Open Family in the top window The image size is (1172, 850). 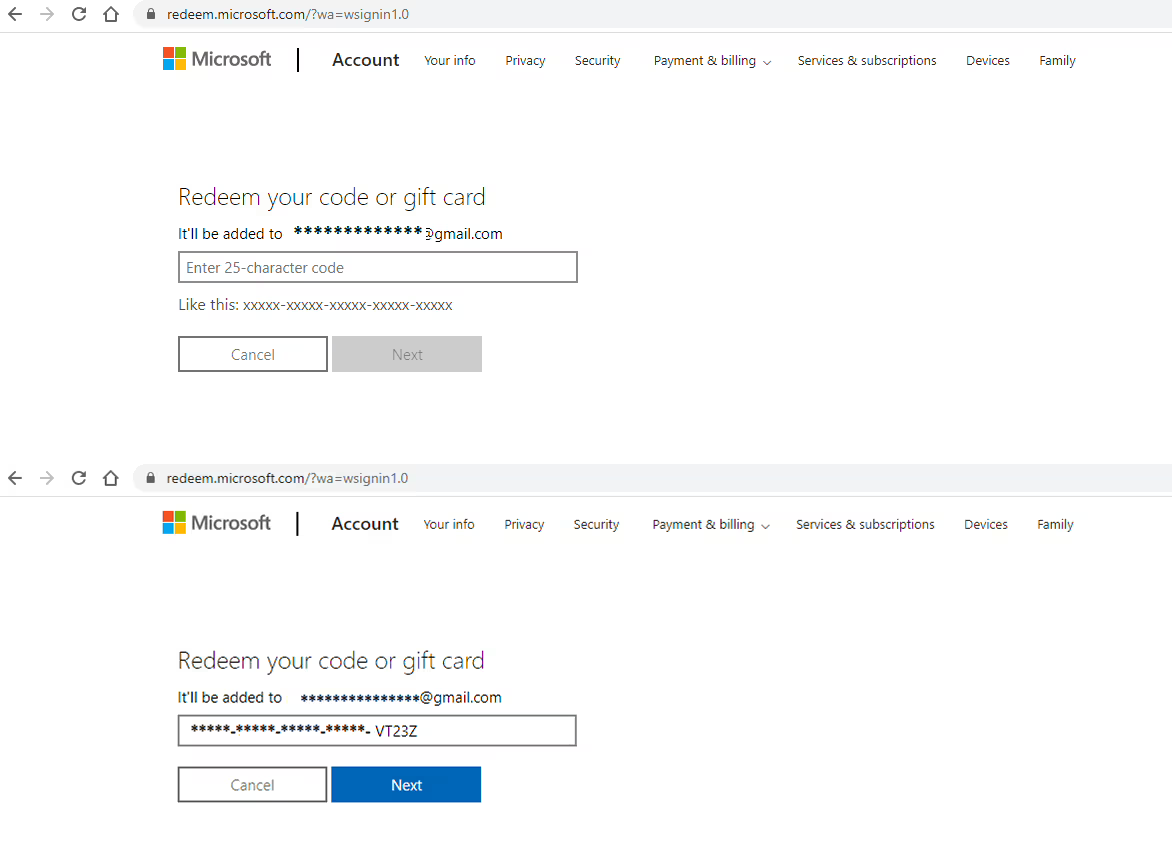tap(1057, 61)
